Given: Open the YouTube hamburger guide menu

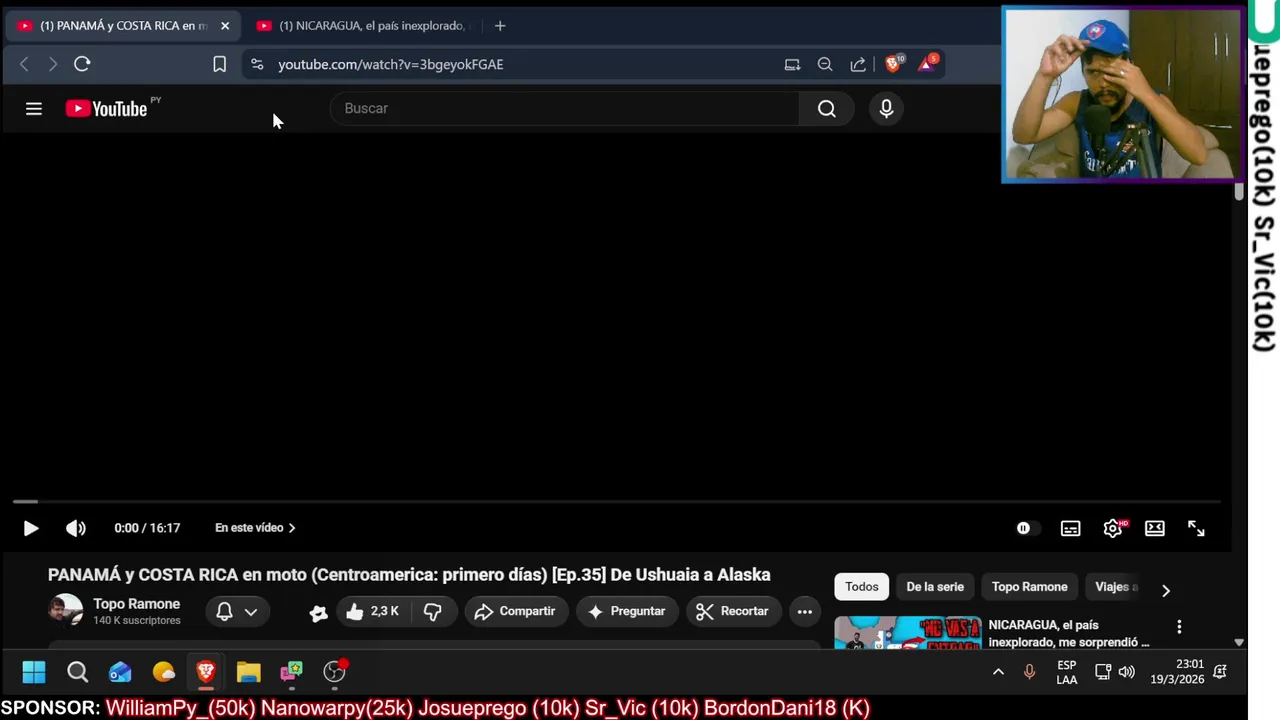Looking at the screenshot, I should click(33, 108).
